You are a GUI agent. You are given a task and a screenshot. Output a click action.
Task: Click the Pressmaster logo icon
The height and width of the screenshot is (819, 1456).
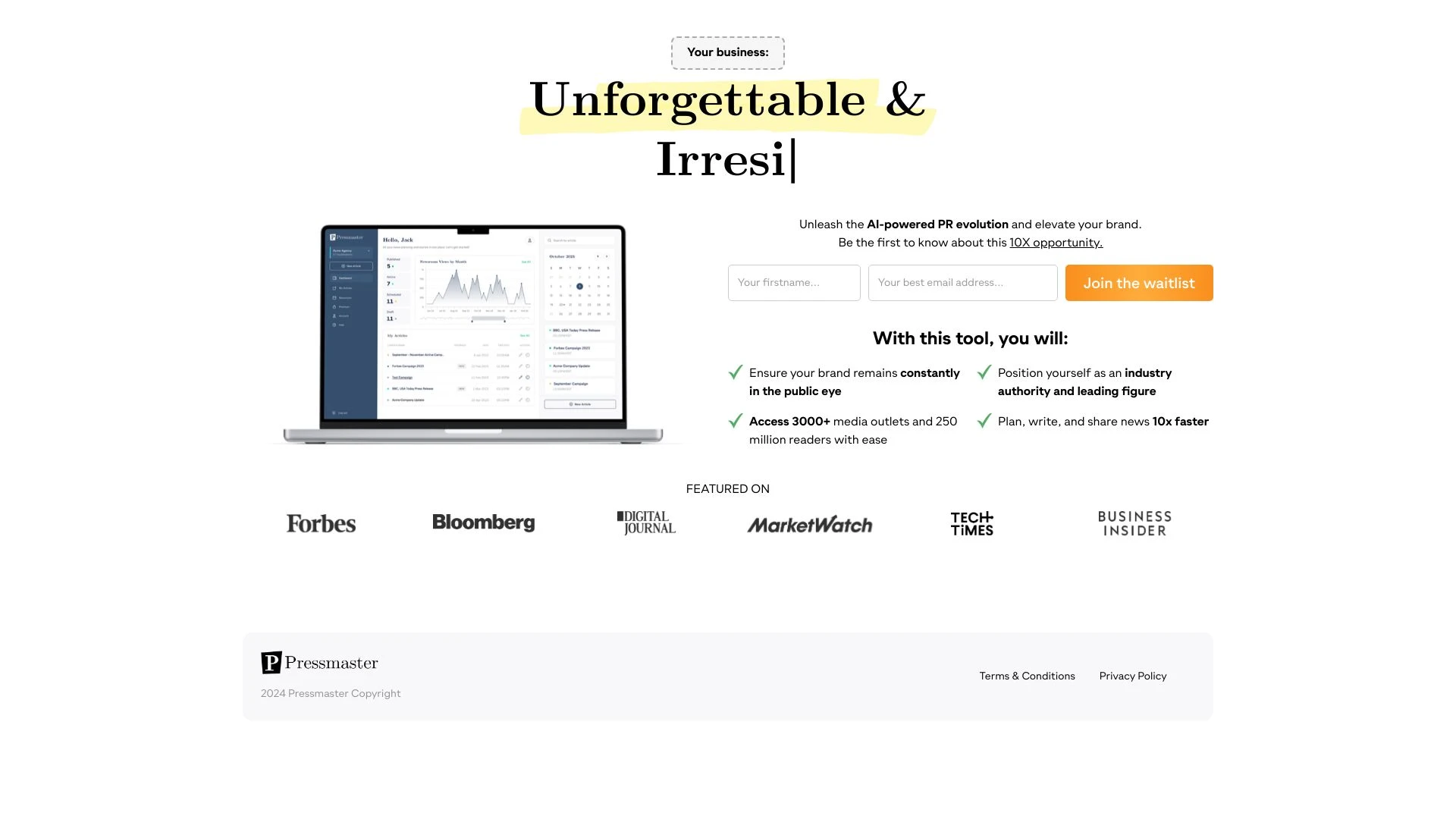pyautogui.click(x=269, y=662)
